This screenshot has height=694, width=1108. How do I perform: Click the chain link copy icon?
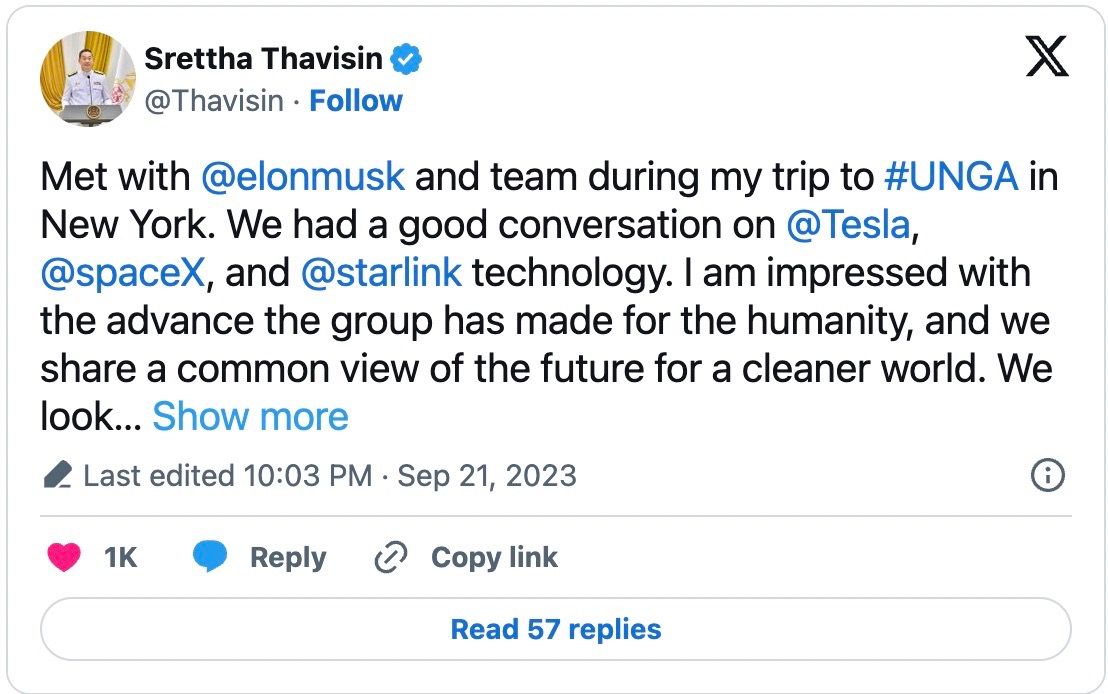389,558
